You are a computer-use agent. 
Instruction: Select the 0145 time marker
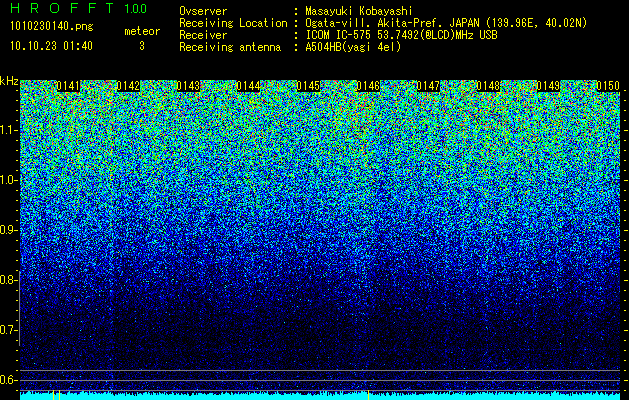308,86
